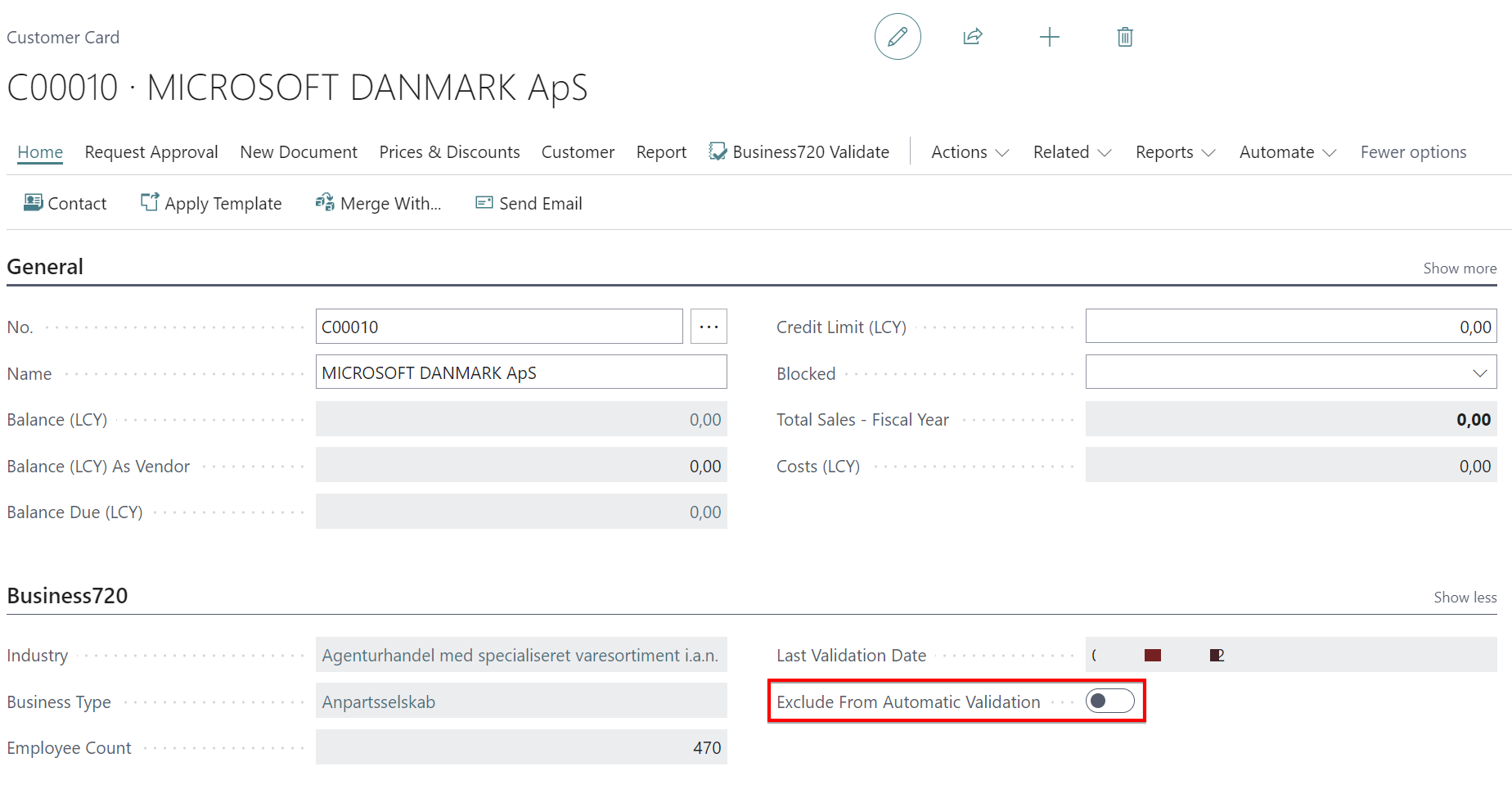The height and width of the screenshot is (812, 1512).
Task: Click the Customer Card page caption
Action: coord(63,38)
